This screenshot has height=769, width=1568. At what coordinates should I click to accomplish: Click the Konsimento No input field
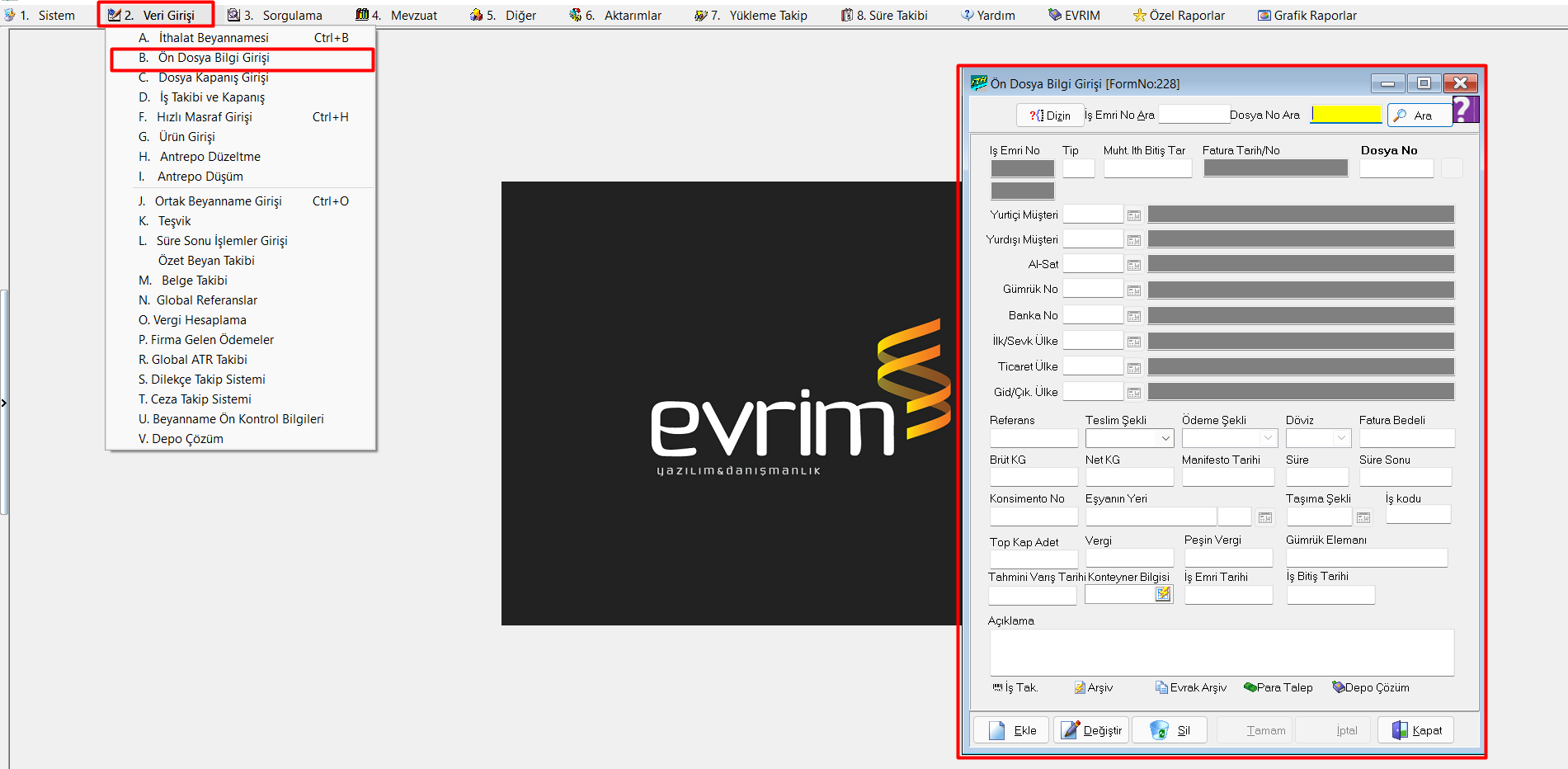pos(1034,517)
